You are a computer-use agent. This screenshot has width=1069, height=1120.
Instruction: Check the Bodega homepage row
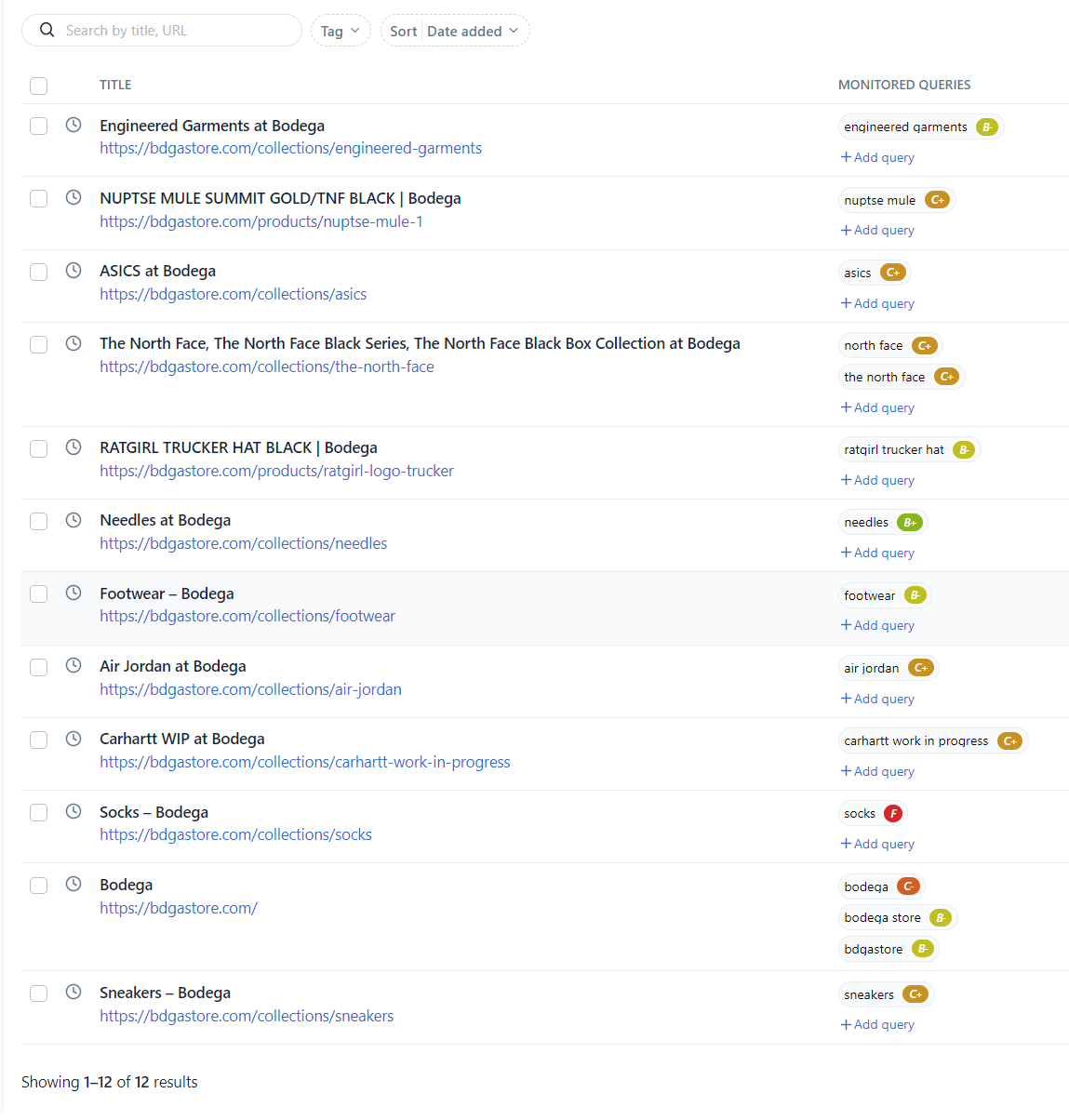(x=38, y=886)
